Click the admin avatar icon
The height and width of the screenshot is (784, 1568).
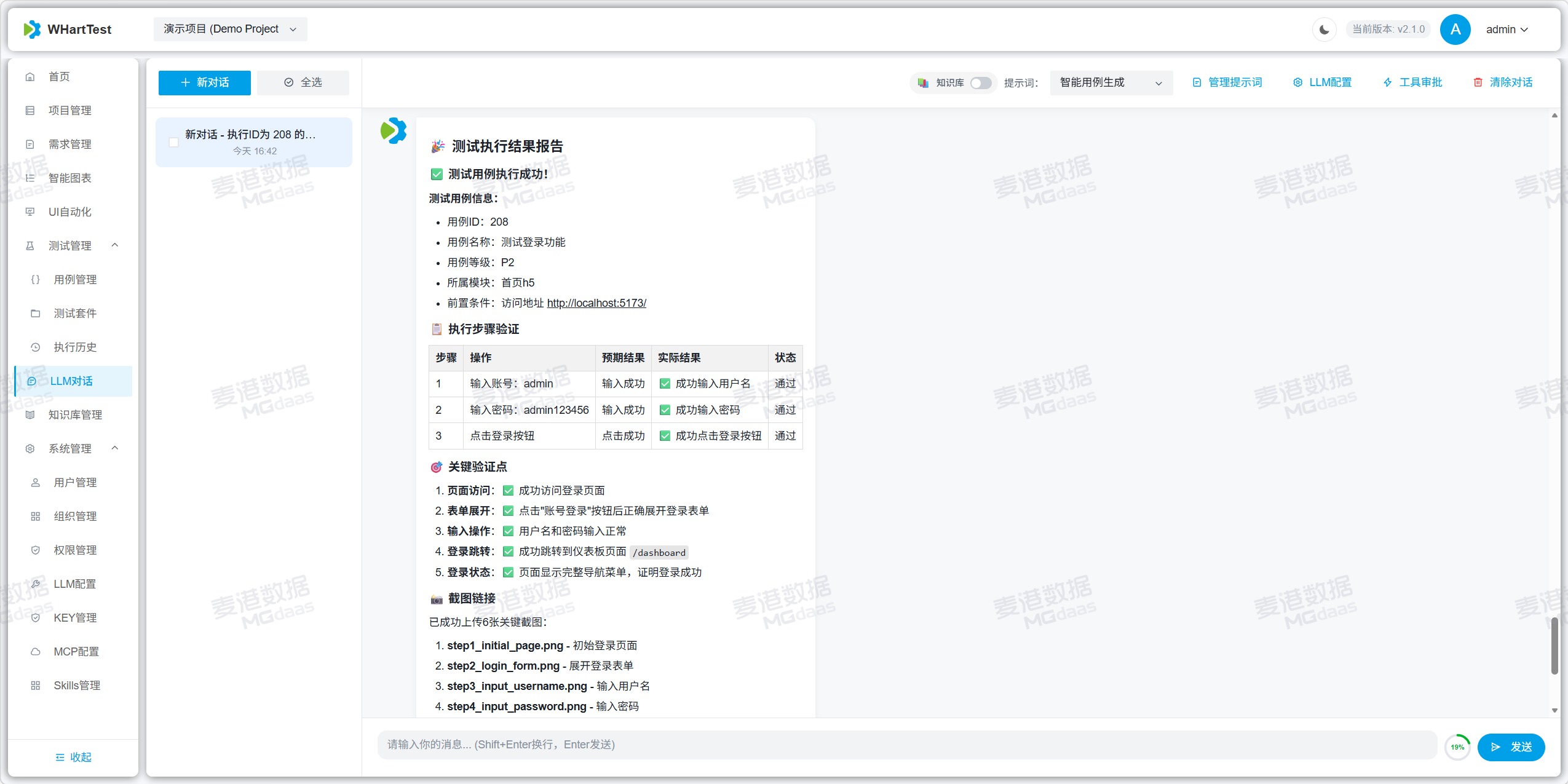tap(1454, 30)
